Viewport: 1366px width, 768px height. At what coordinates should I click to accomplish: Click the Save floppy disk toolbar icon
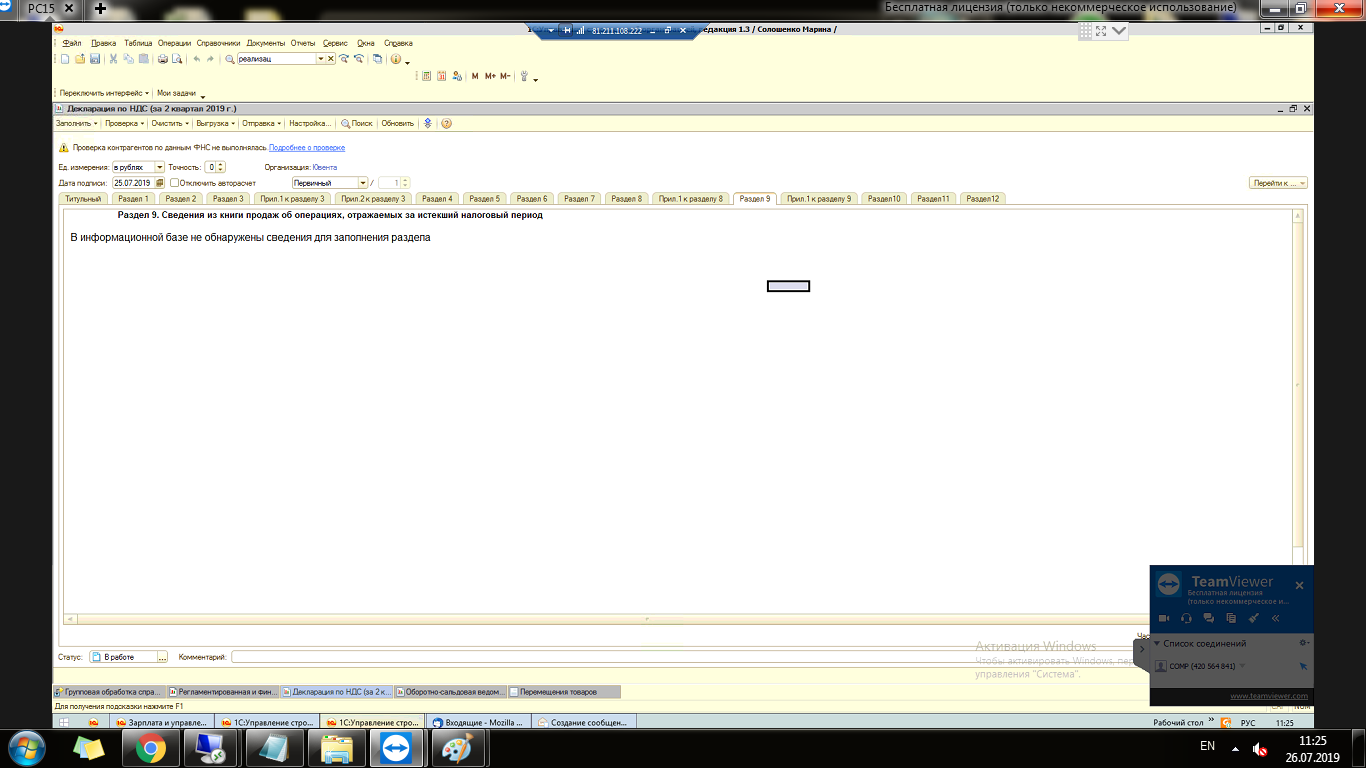click(x=95, y=59)
